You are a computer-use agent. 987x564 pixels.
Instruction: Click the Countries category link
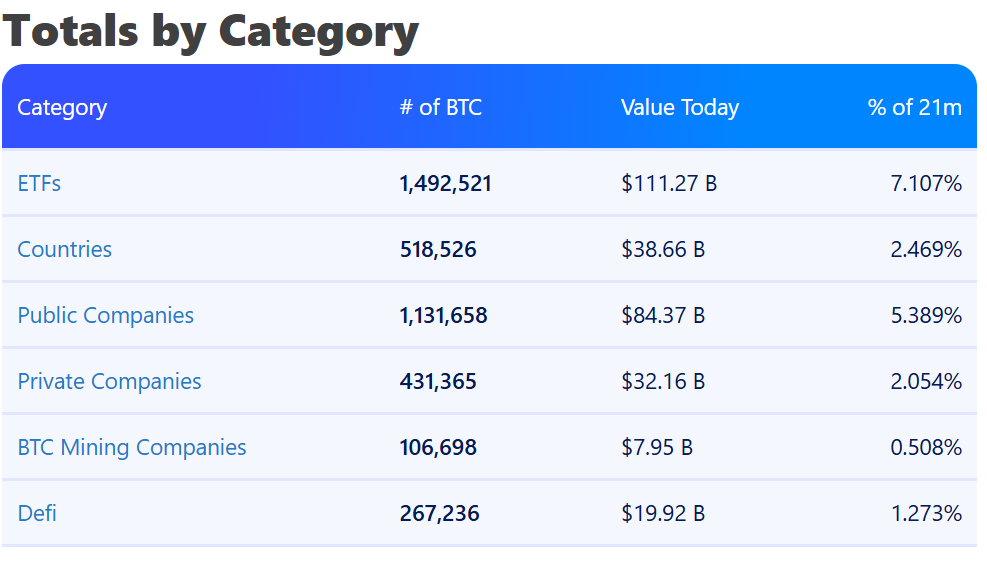pos(65,250)
